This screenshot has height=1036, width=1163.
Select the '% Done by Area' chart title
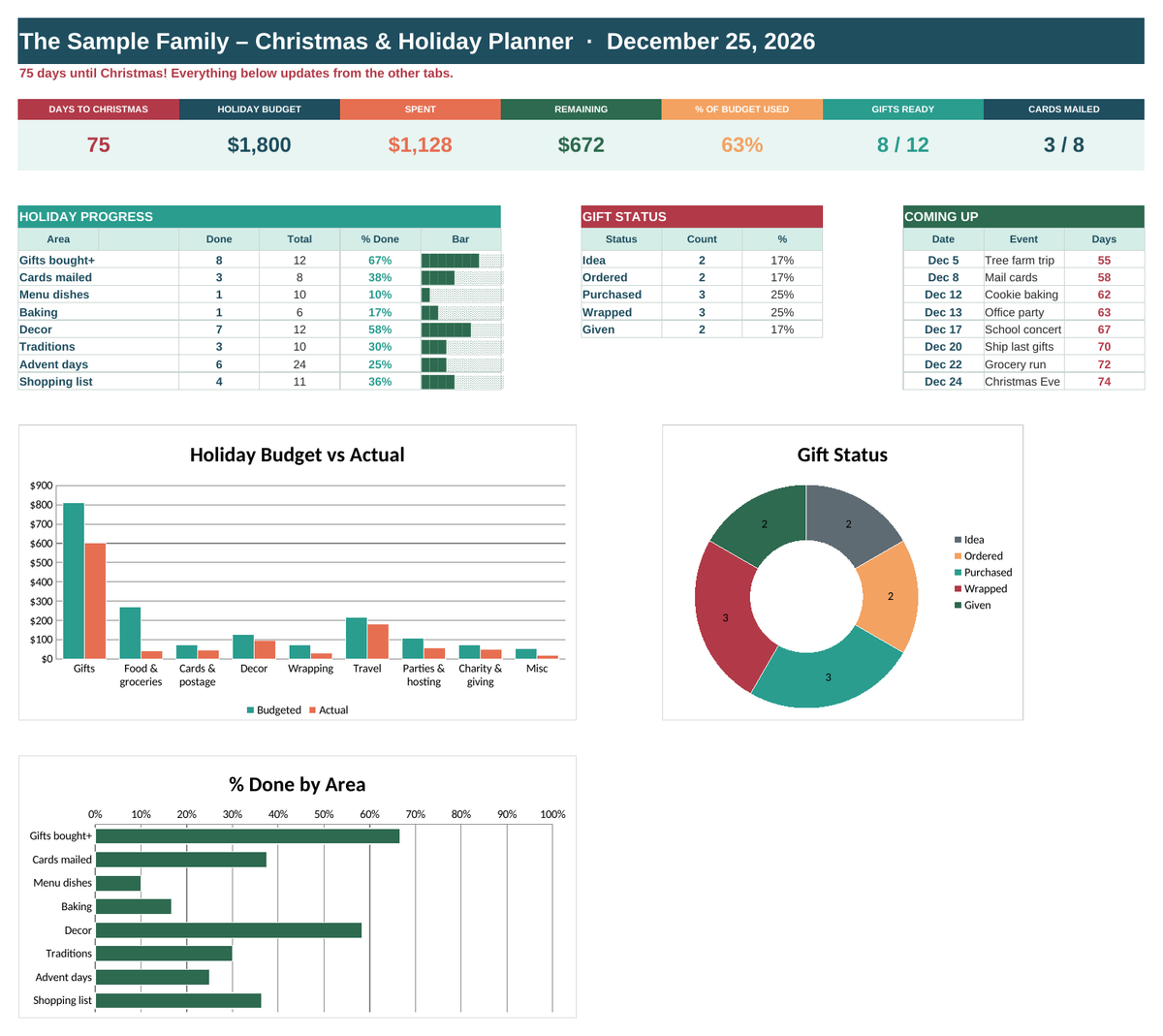coord(297,785)
